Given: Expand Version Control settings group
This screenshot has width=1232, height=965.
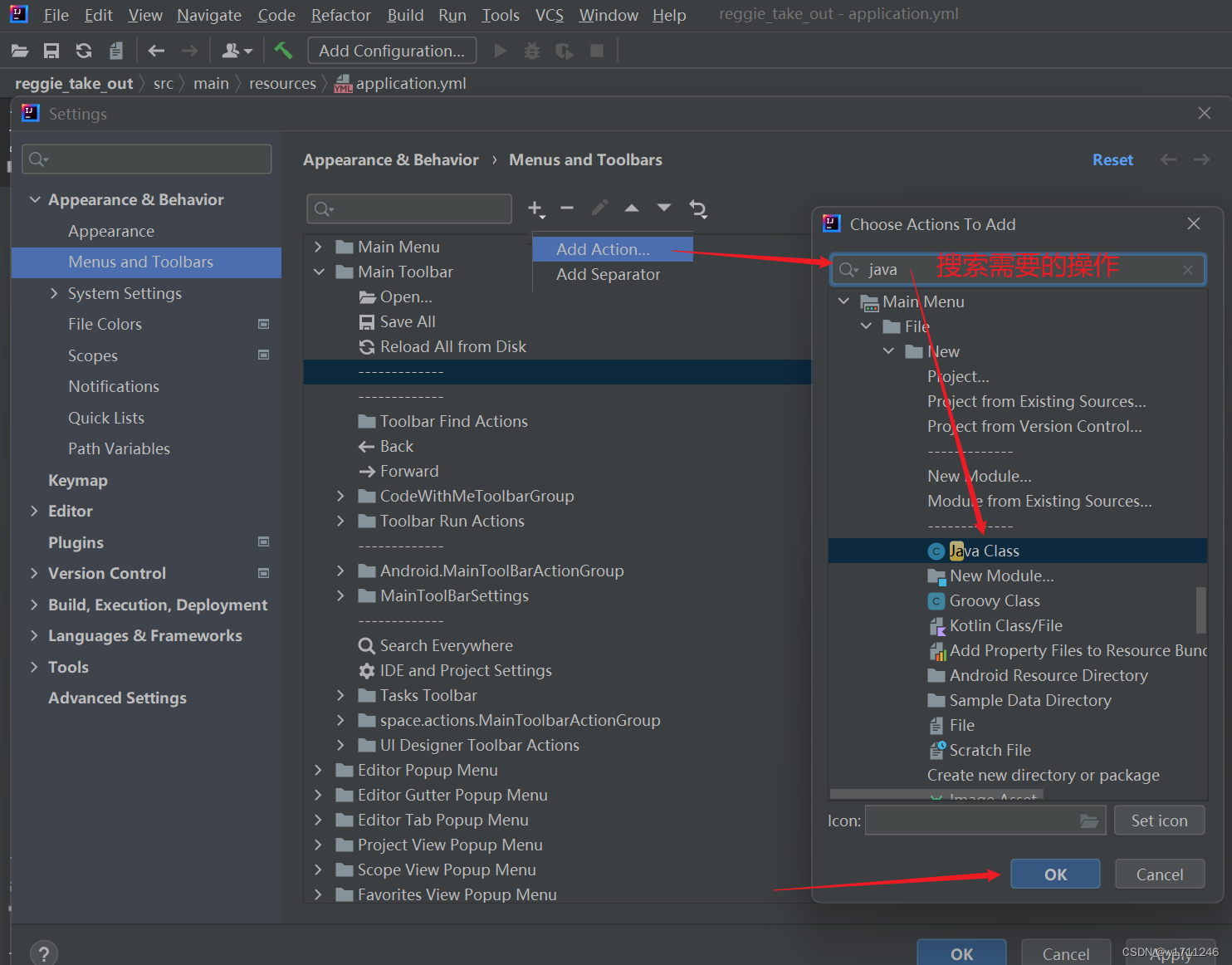Looking at the screenshot, I should 34,573.
